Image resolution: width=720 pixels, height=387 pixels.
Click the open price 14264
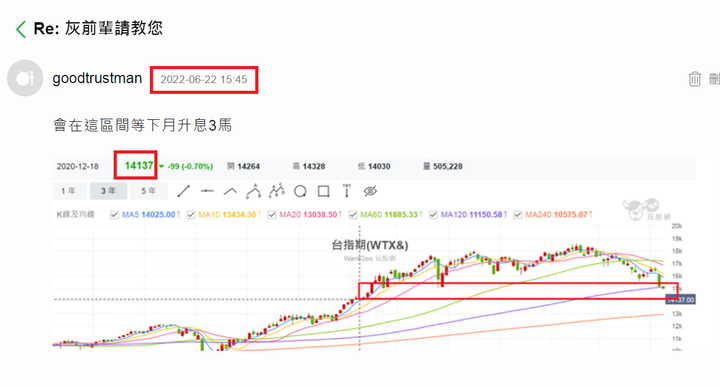[x=248, y=166]
